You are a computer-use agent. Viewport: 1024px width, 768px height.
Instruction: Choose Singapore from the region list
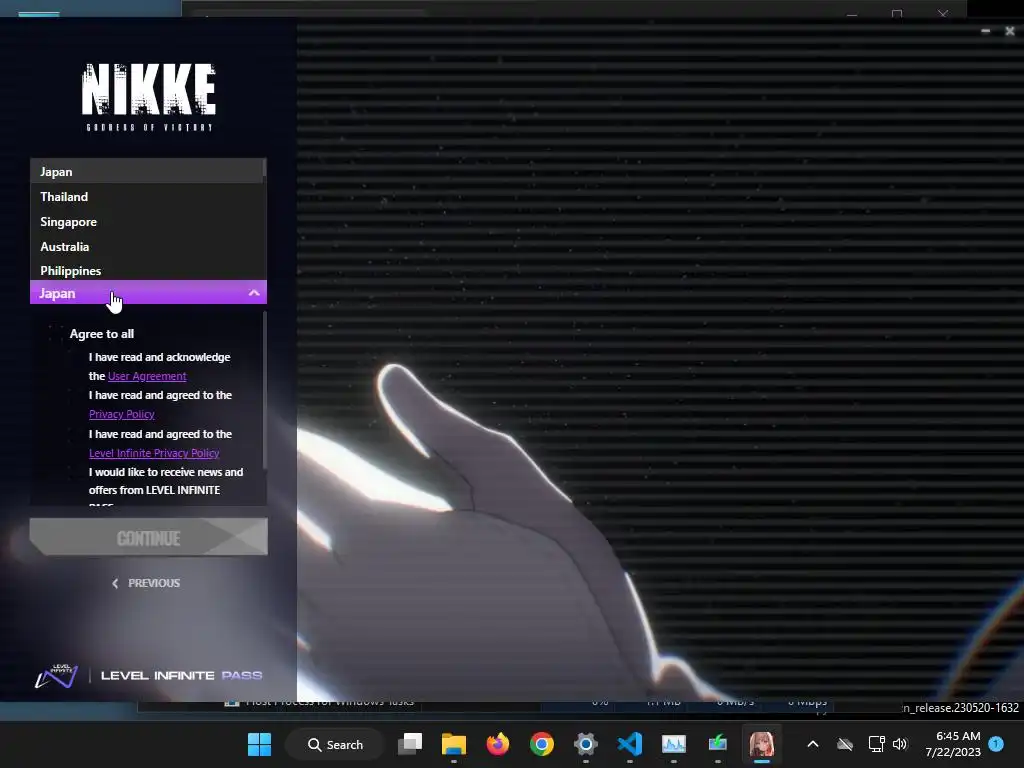146,221
